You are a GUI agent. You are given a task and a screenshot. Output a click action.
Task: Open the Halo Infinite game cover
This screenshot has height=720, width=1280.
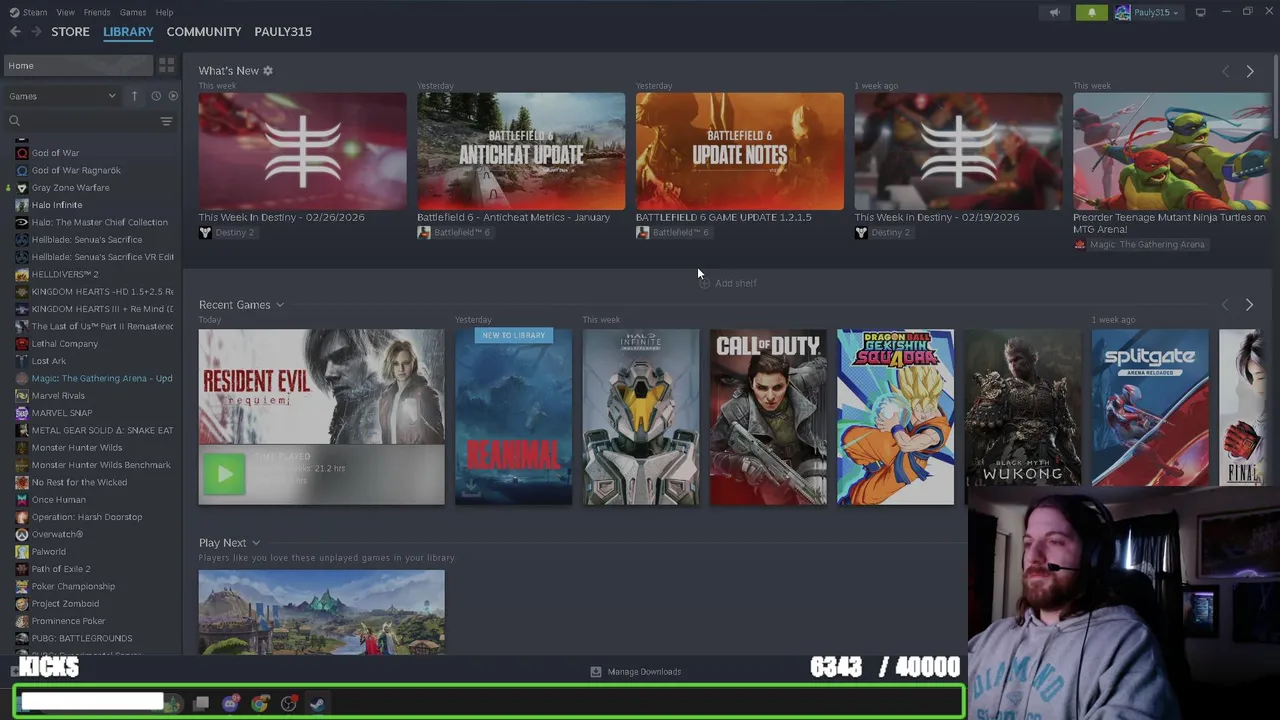(x=641, y=417)
